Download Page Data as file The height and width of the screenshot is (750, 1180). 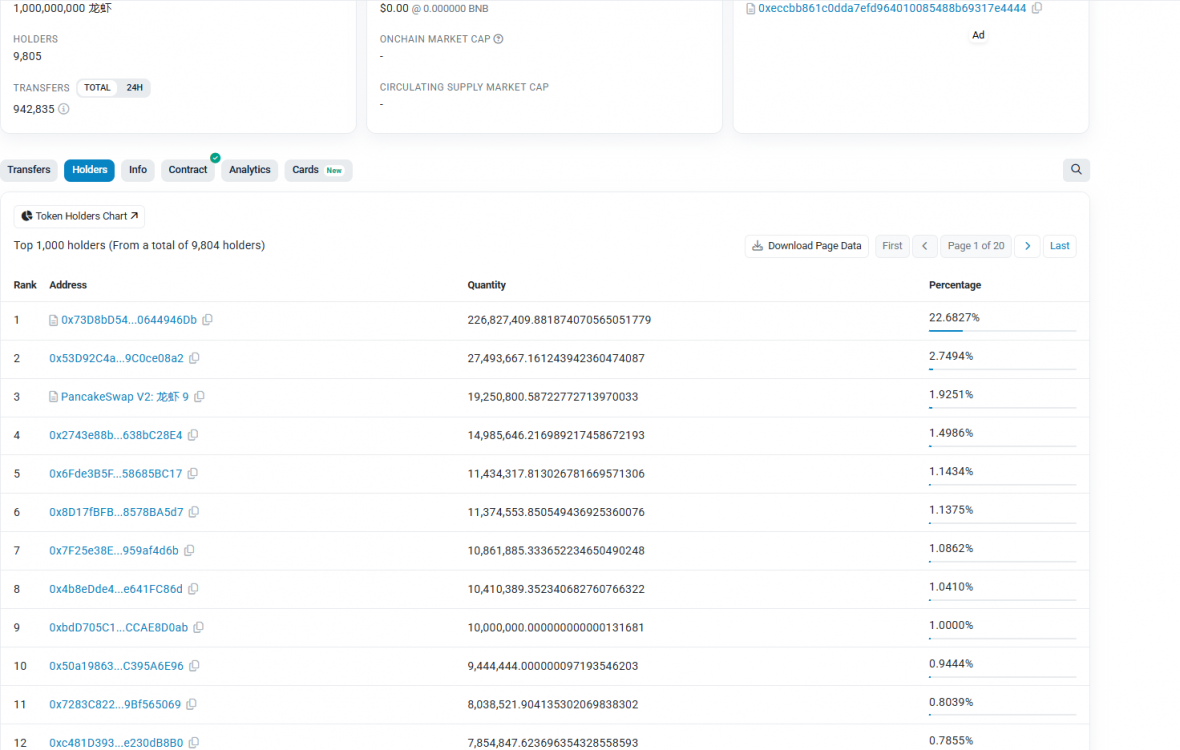[806, 246]
